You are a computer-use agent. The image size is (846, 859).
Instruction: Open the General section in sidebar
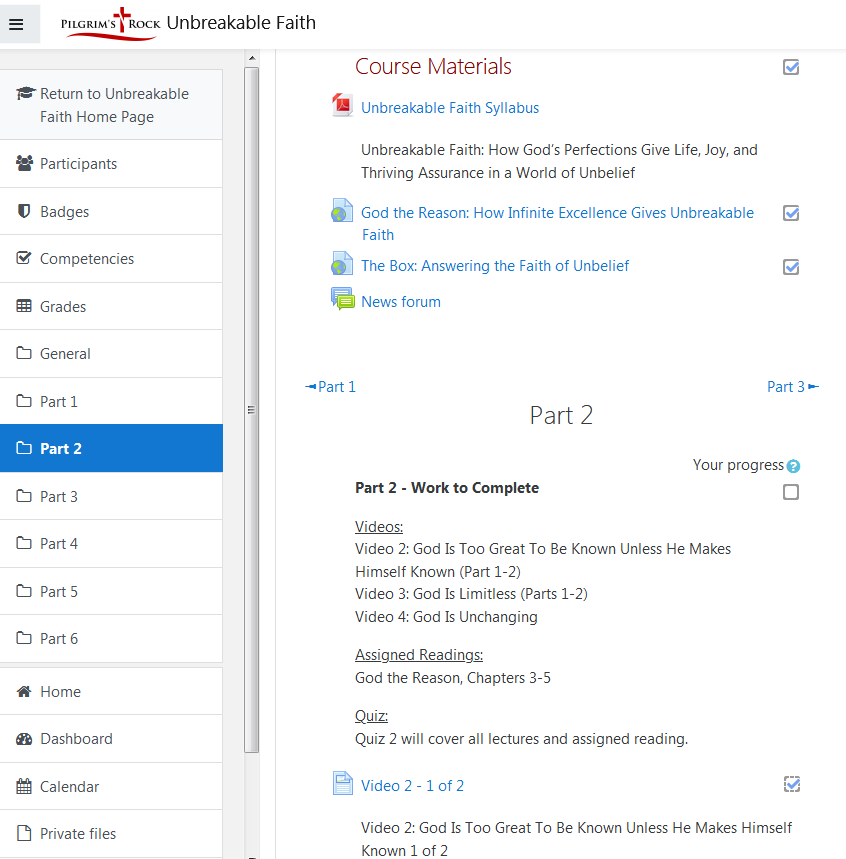[x=65, y=354]
